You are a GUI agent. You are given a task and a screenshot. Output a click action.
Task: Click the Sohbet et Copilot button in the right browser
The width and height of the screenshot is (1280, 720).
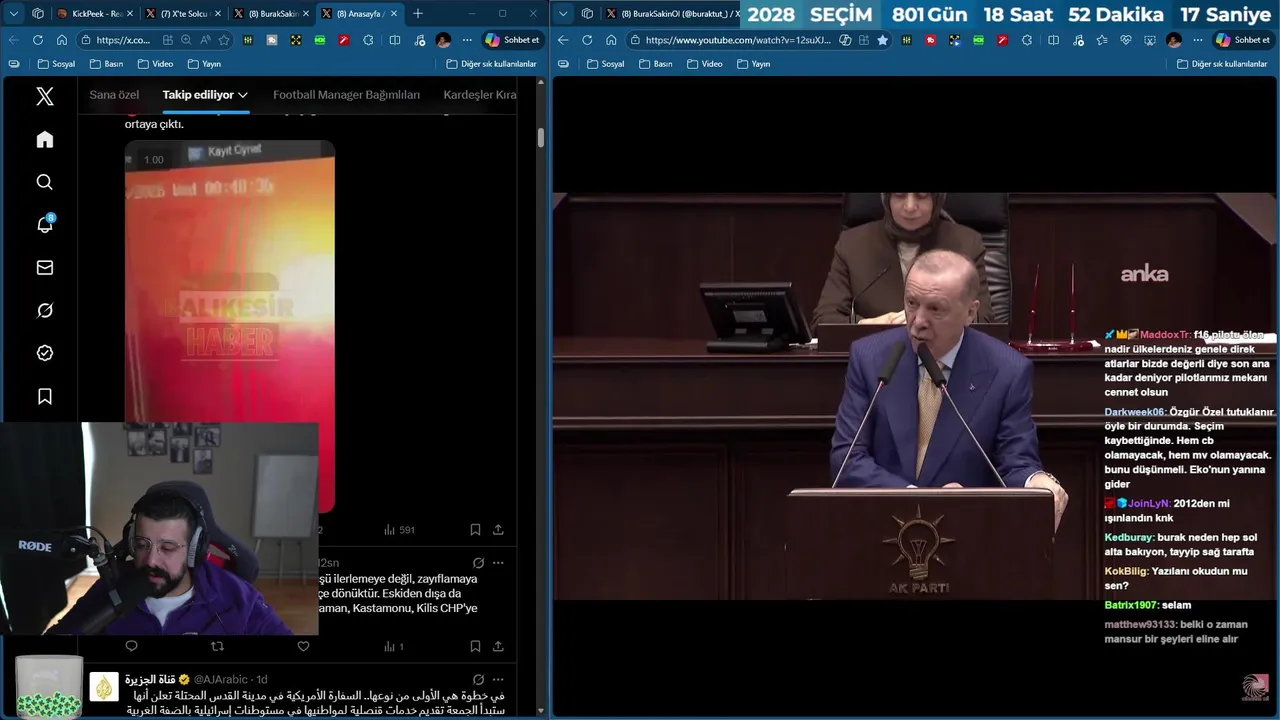[x=1242, y=40]
